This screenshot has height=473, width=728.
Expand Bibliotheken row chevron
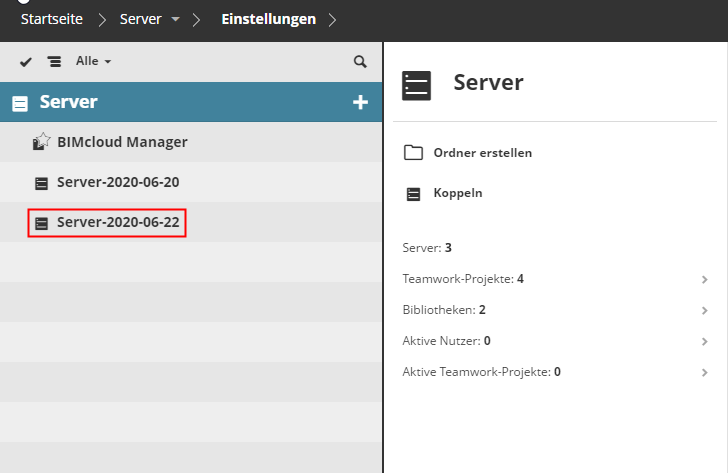704,311
